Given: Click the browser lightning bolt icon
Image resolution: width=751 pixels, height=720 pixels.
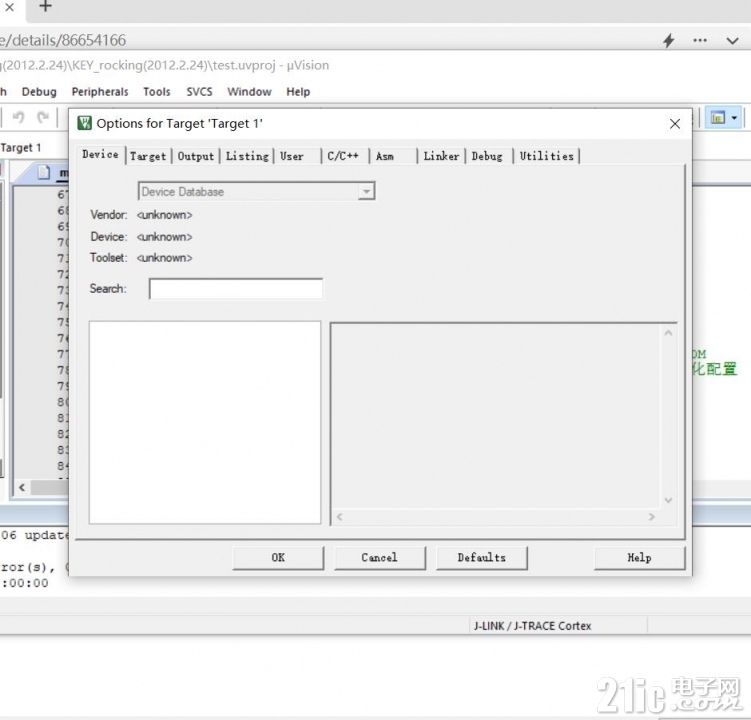Looking at the screenshot, I should click(669, 40).
